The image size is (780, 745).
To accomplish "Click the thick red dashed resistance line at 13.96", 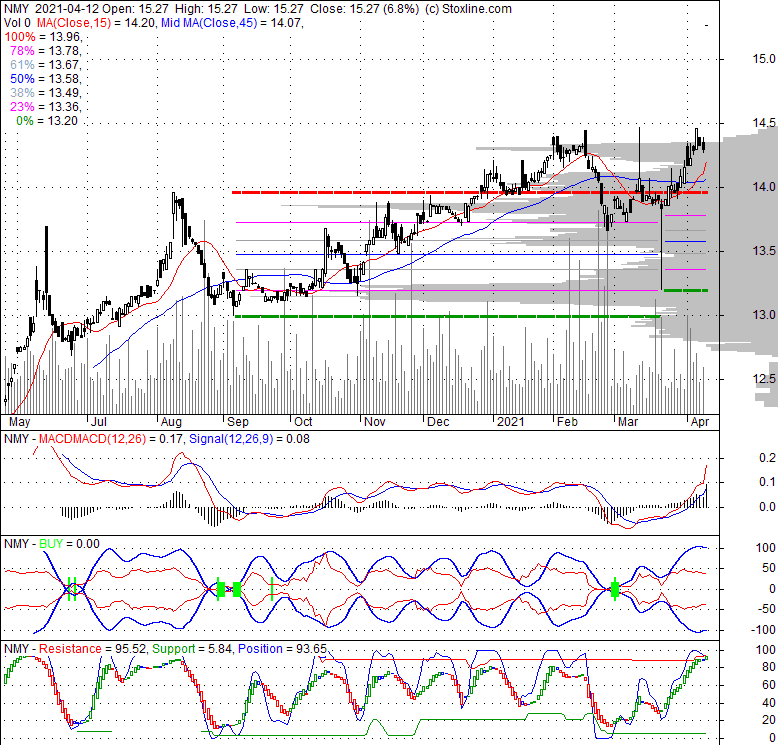I will 470,192.
